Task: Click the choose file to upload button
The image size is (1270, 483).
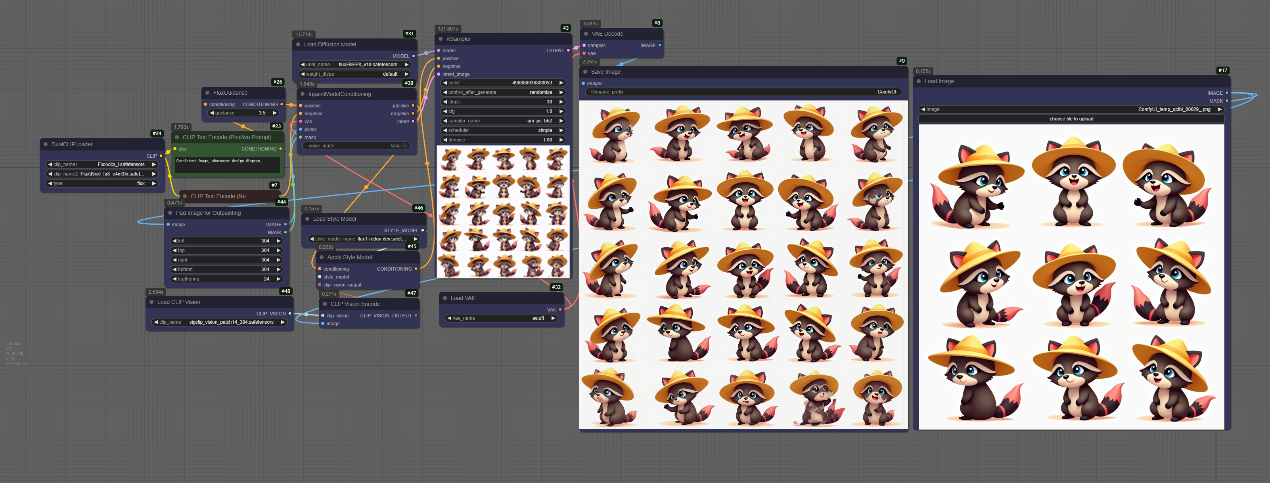Action: coord(1071,118)
